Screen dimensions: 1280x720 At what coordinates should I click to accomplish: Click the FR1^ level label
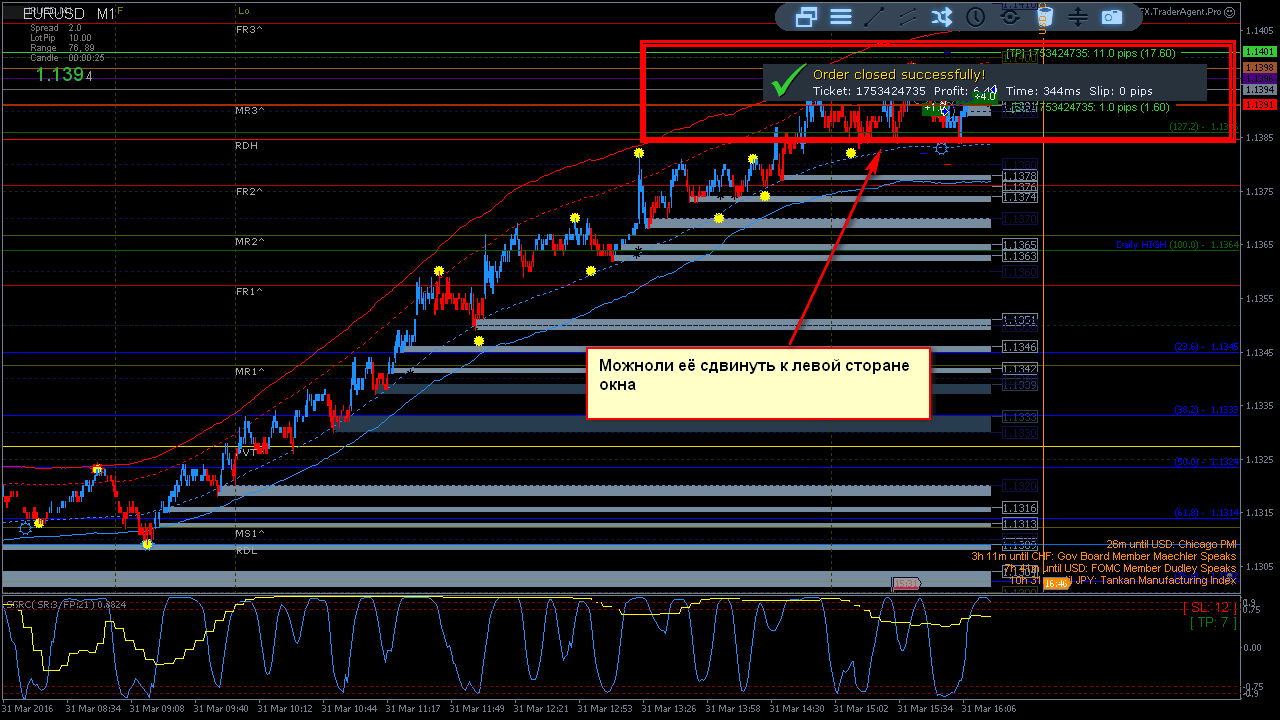249,291
